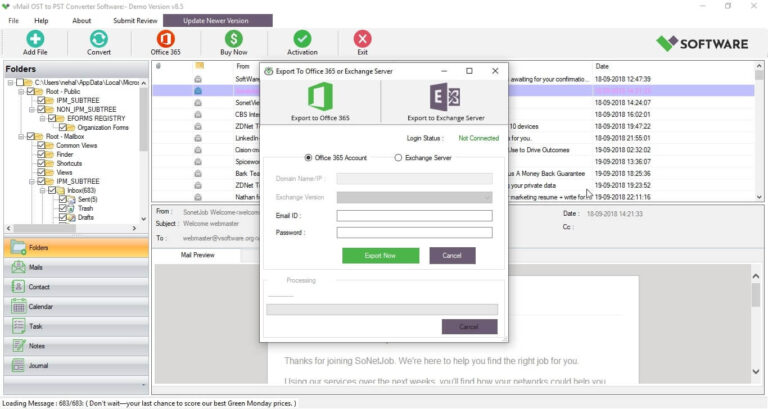Switch to the Mail Preview tab
This screenshot has height=409, width=768.
pos(197,255)
